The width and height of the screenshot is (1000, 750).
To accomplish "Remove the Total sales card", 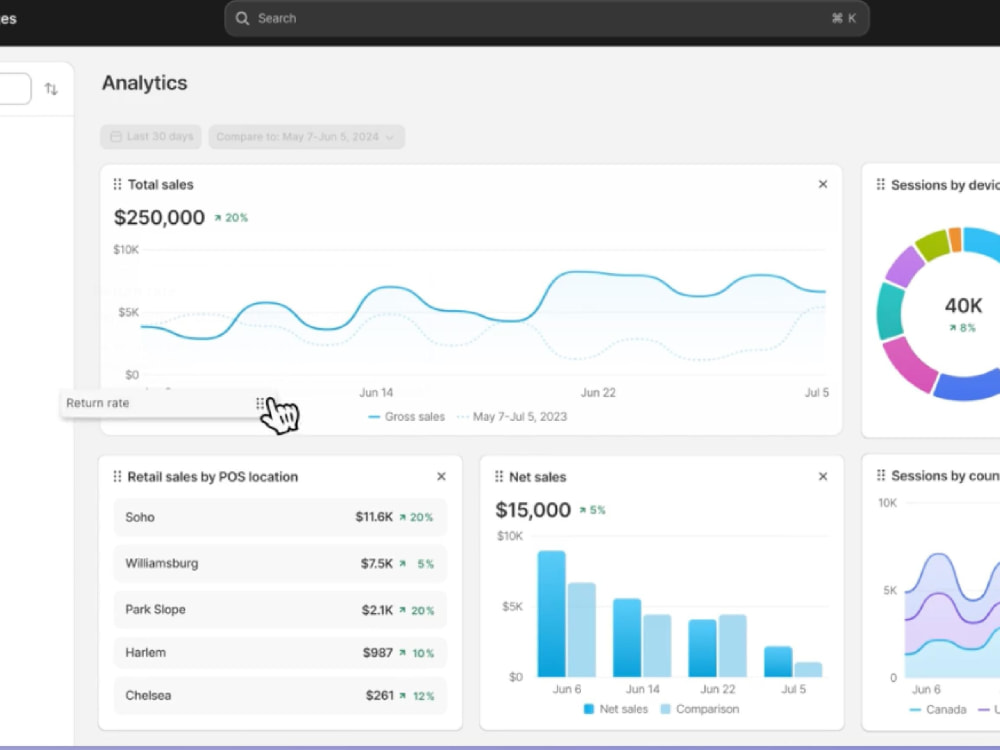I will pos(823,184).
